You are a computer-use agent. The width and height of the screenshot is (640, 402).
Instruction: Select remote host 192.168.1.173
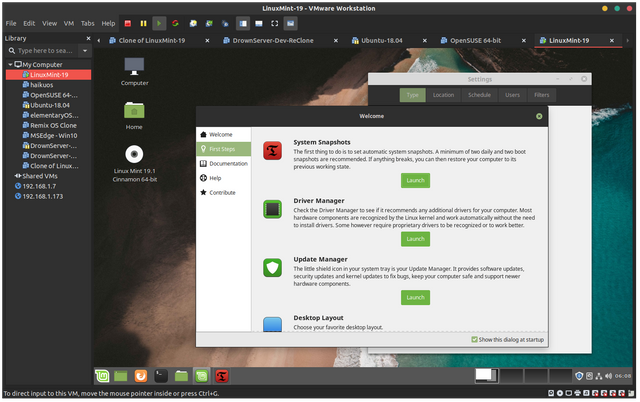(x=42, y=196)
